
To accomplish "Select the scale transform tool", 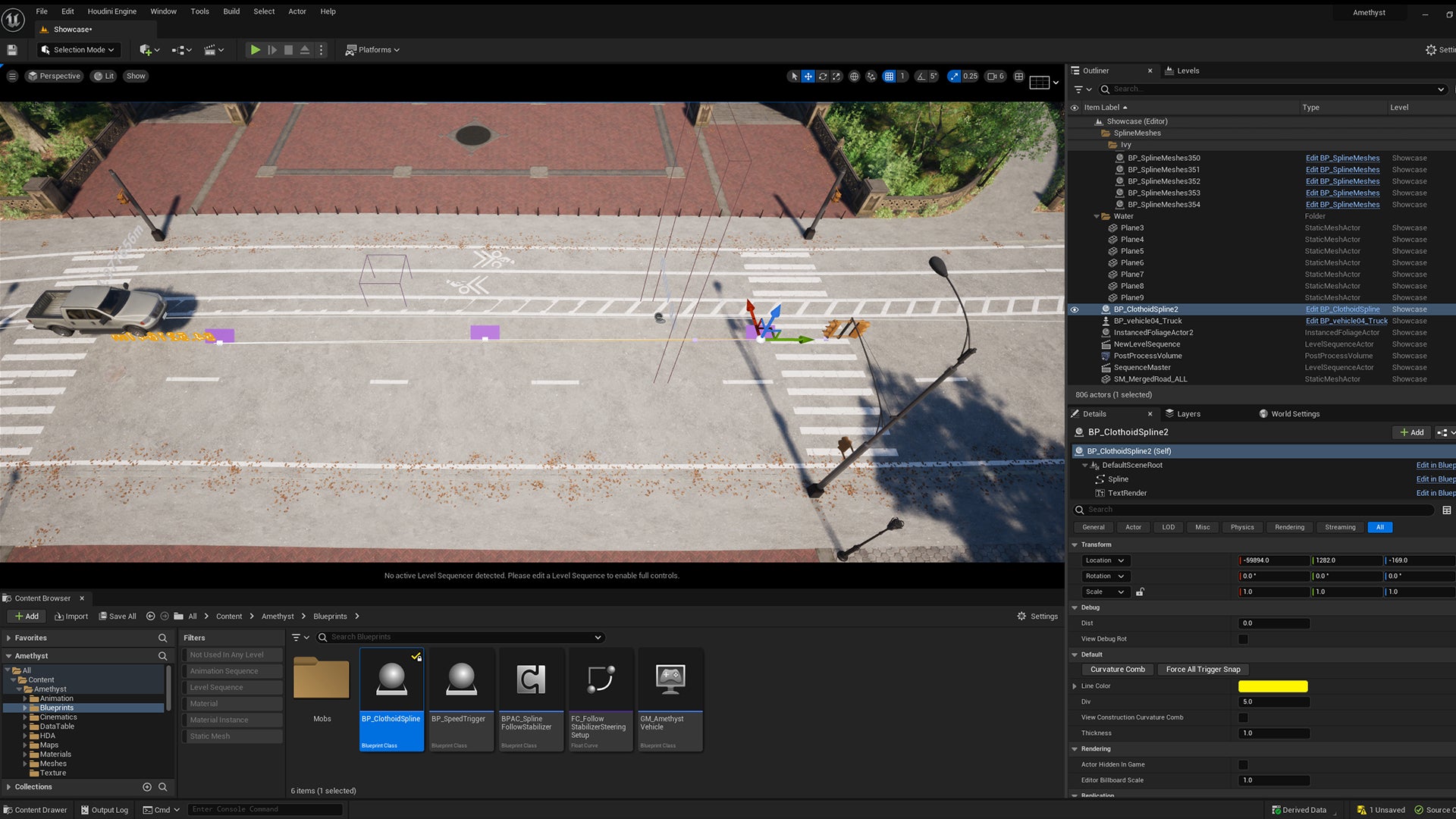I will point(836,77).
